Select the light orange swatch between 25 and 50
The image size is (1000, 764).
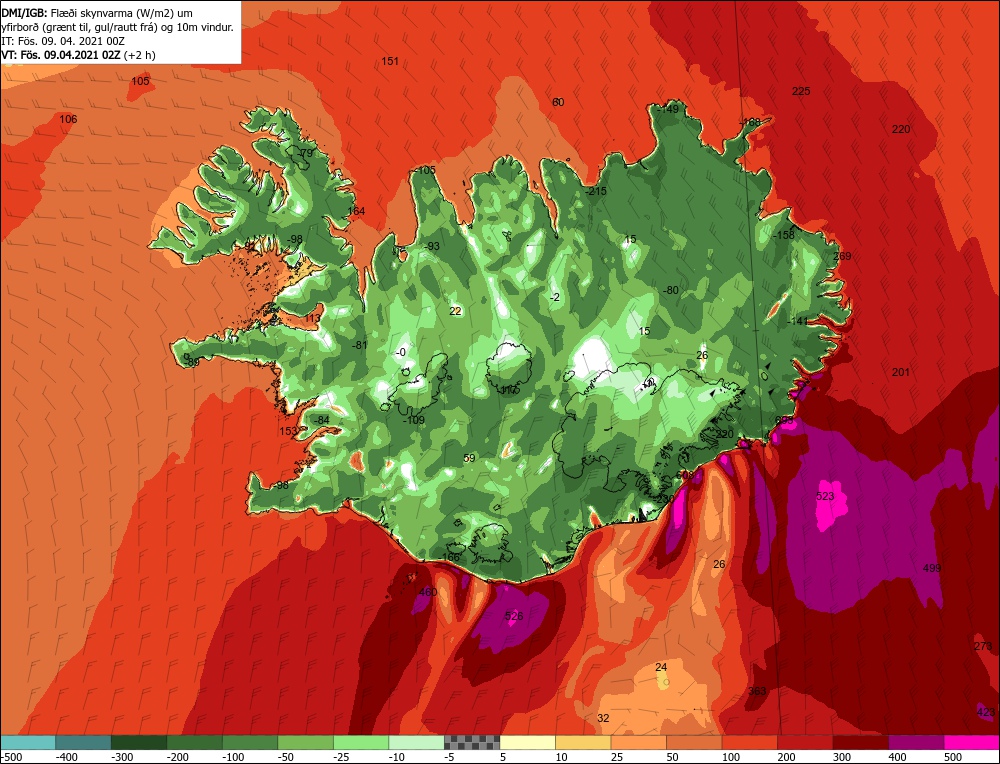coord(638,742)
